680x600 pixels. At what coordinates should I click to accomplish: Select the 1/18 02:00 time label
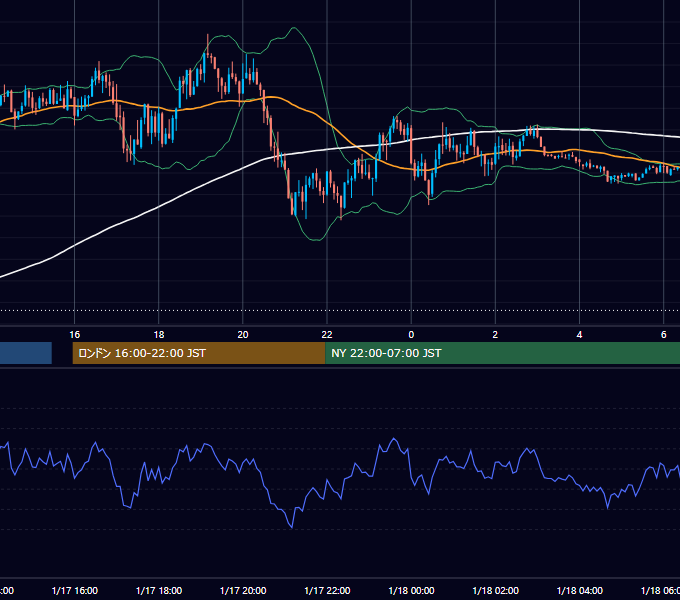495,590
